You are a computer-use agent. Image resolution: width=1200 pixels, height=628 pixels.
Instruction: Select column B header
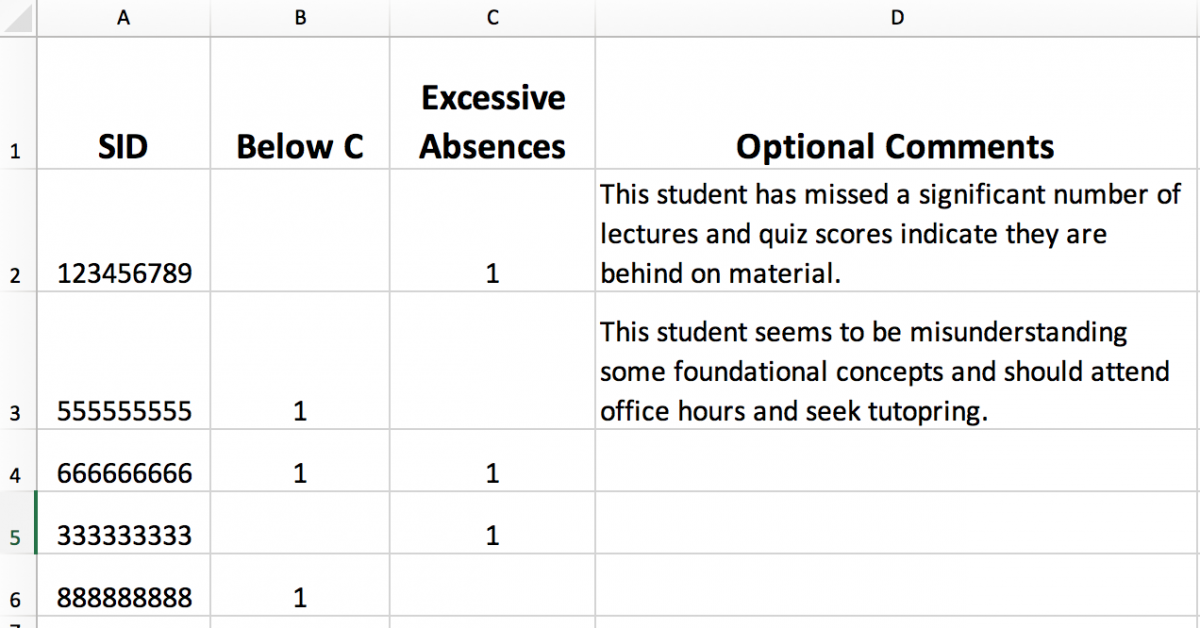pos(300,18)
